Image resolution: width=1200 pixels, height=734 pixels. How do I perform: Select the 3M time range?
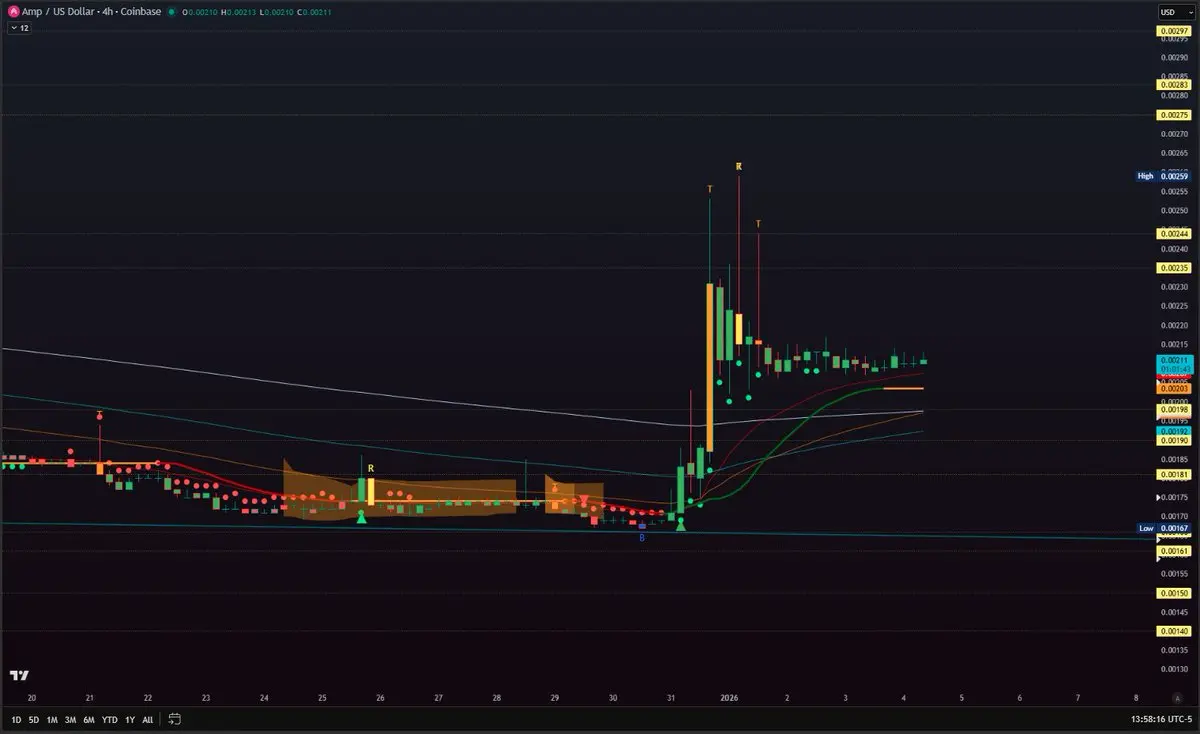pyautogui.click(x=70, y=719)
